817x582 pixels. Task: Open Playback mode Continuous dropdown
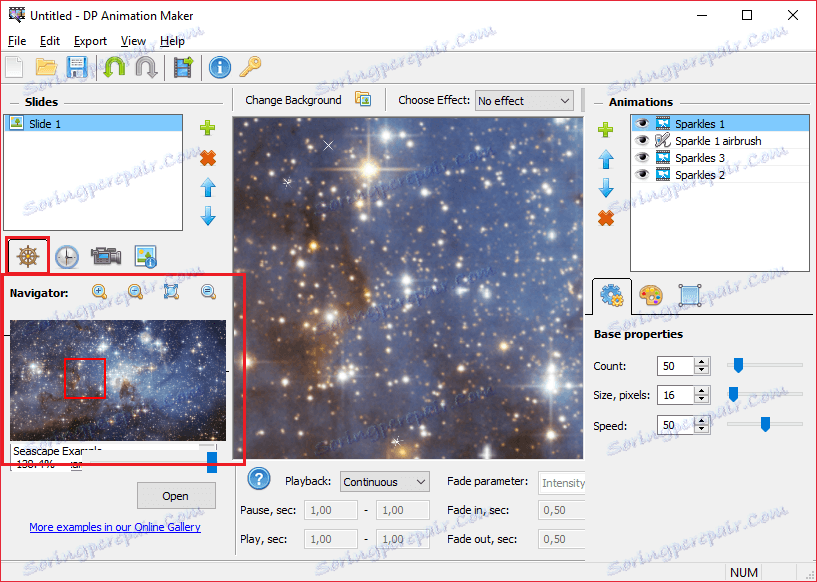[385, 481]
